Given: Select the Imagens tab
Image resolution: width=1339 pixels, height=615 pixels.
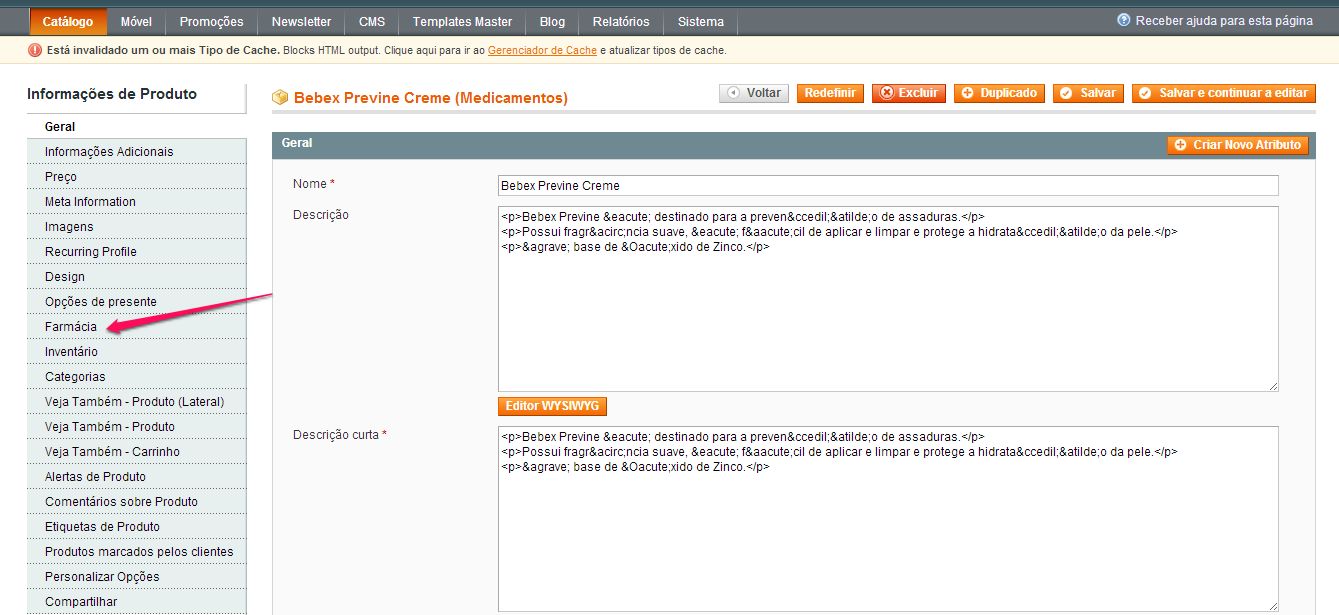Looking at the screenshot, I should [x=136, y=227].
